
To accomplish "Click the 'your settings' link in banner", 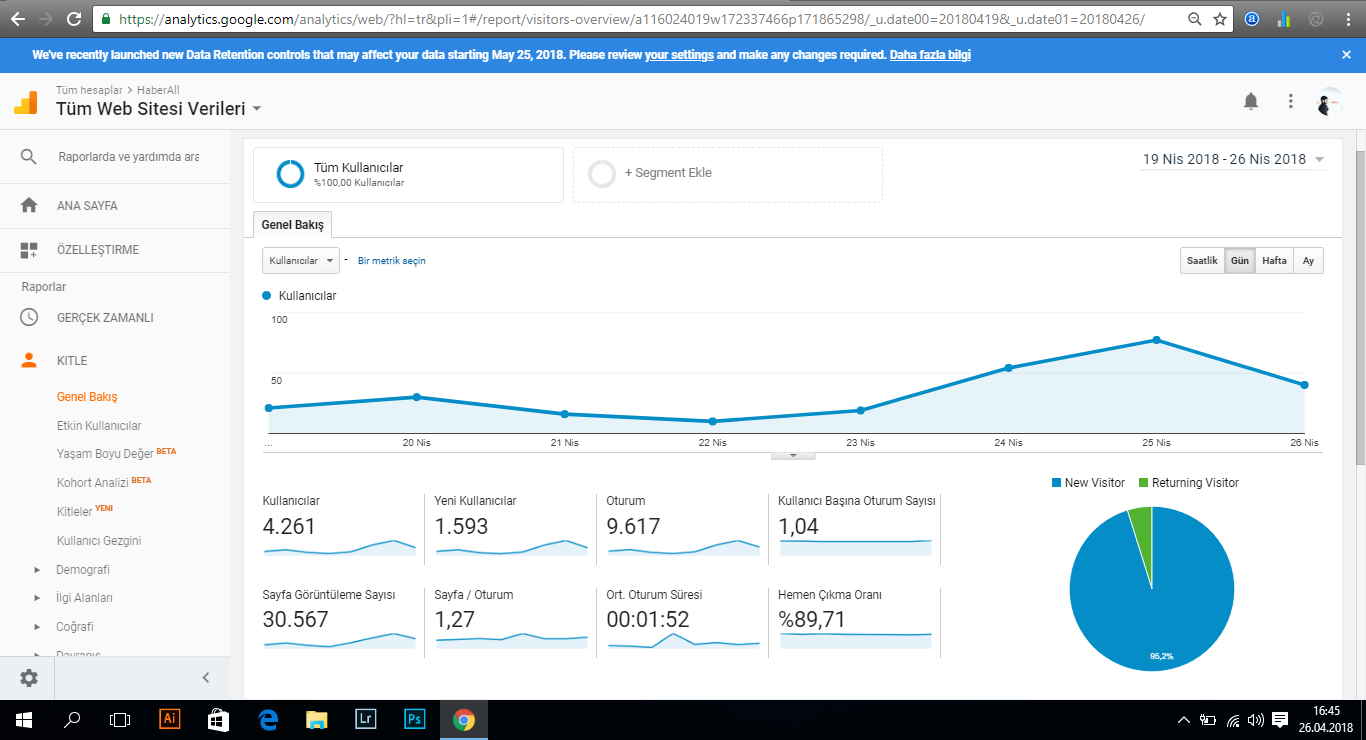I will 679,55.
